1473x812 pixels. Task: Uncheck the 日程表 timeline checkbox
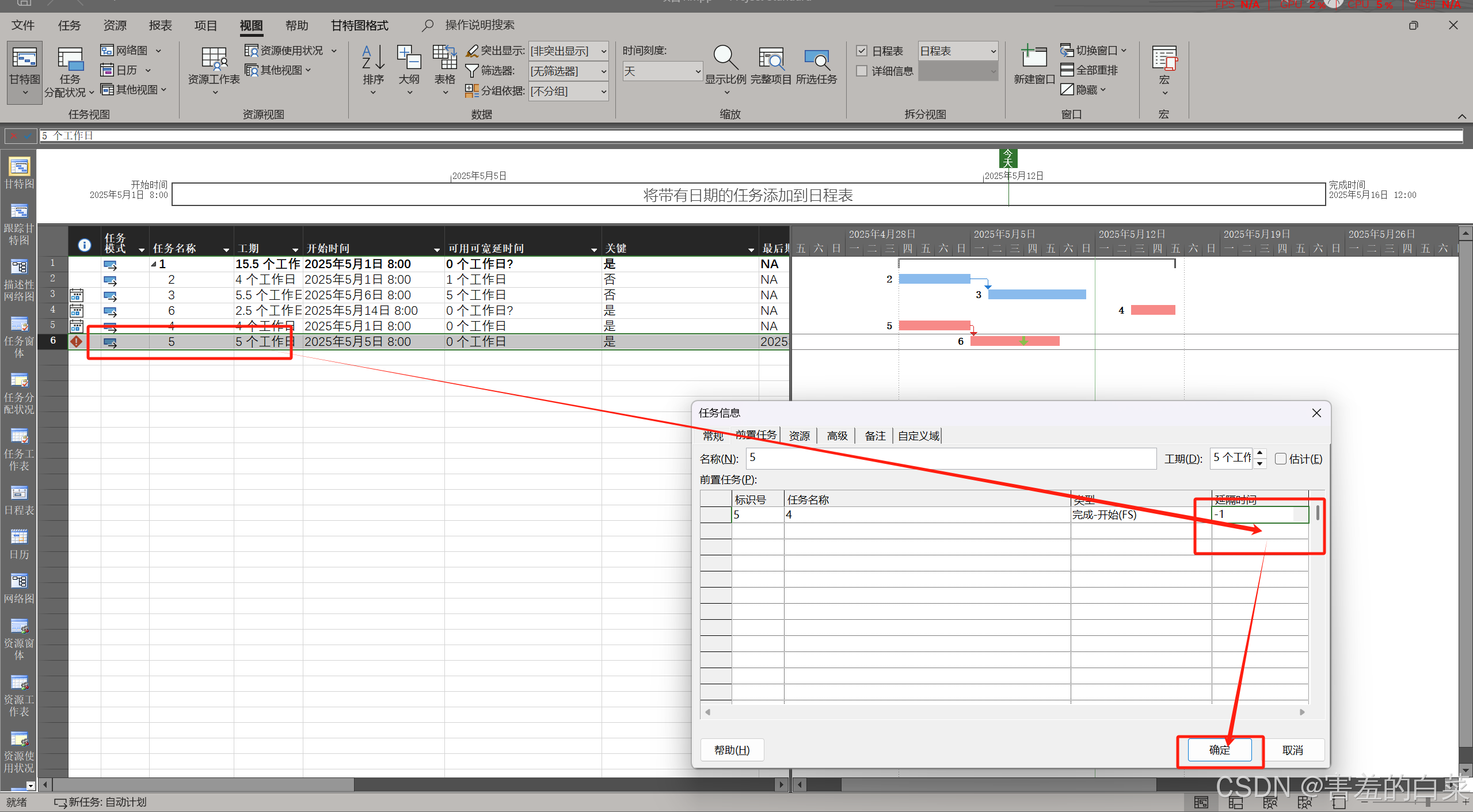tap(862, 51)
